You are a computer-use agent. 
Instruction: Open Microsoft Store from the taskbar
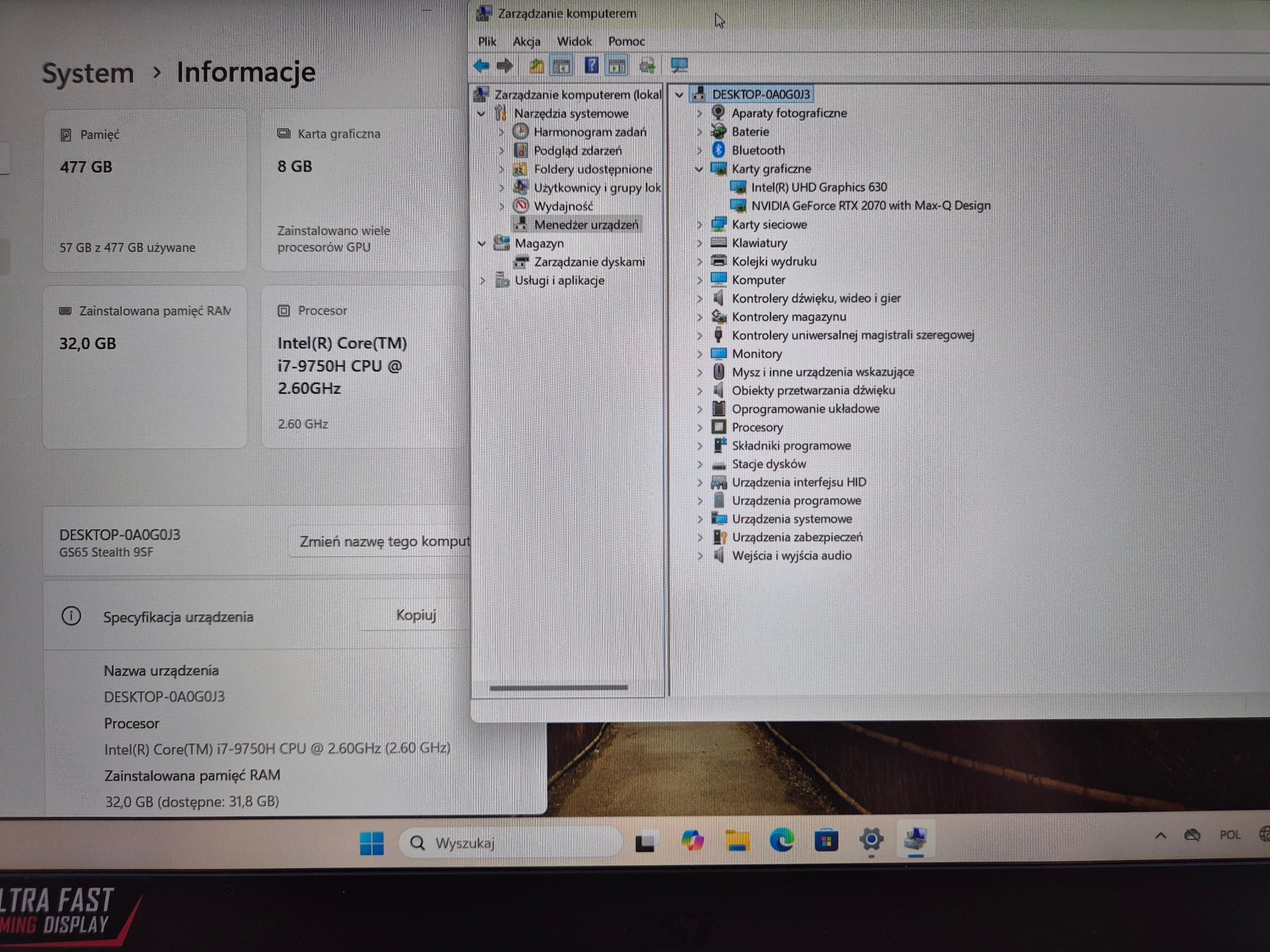tap(826, 840)
